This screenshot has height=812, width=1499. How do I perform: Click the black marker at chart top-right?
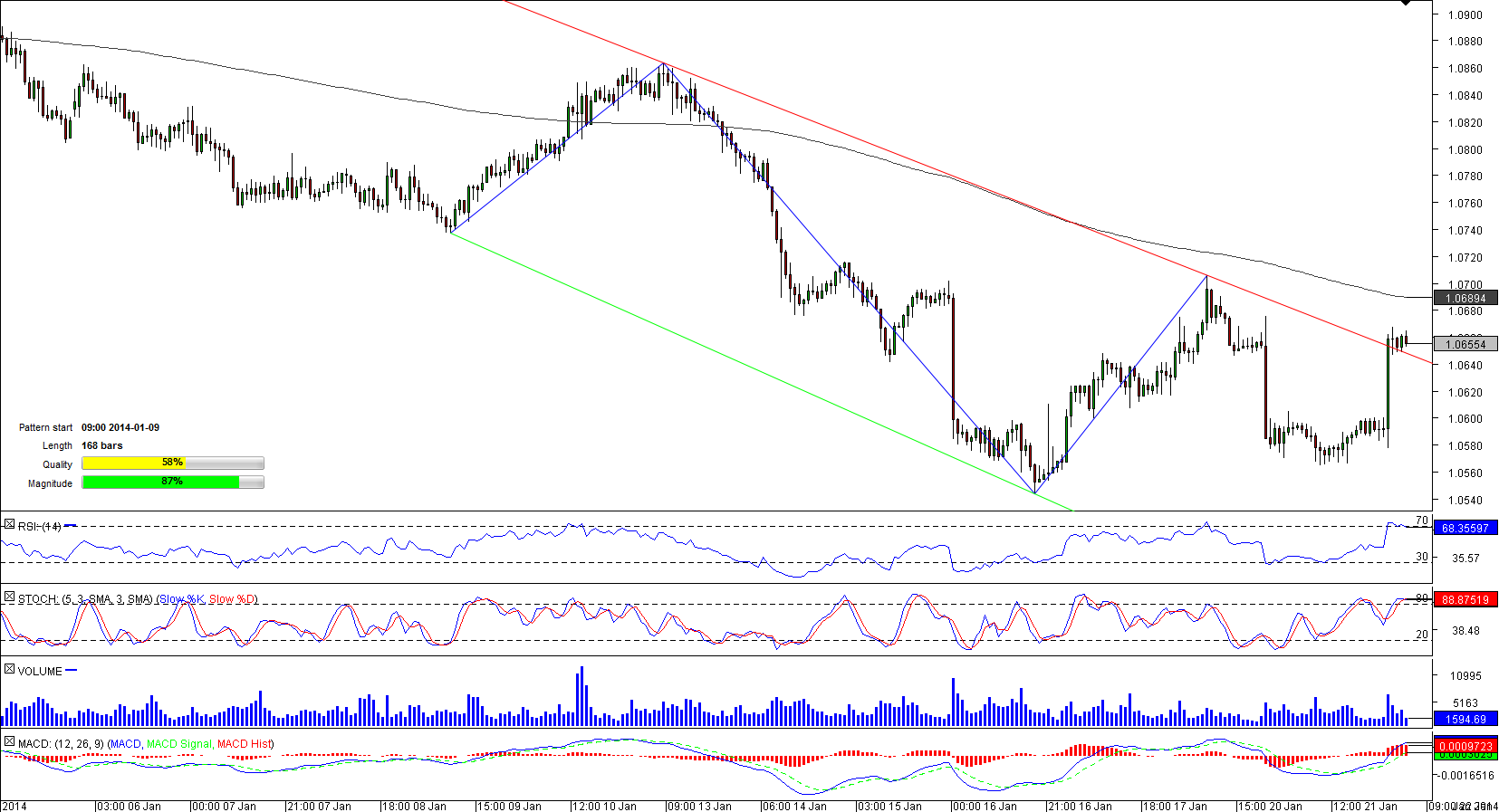[x=1405, y=3]
